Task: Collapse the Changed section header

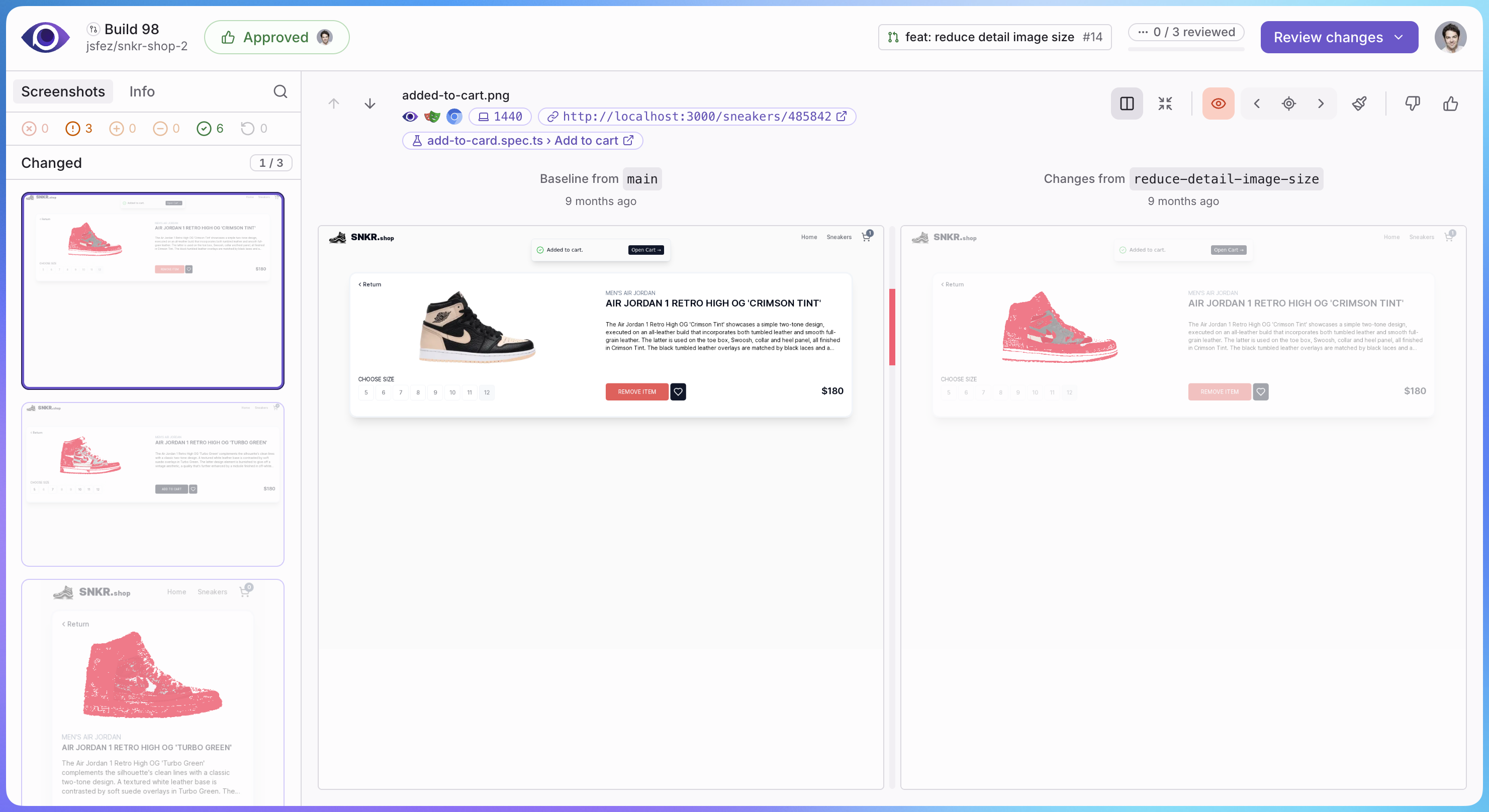Action: pos(153,163)
